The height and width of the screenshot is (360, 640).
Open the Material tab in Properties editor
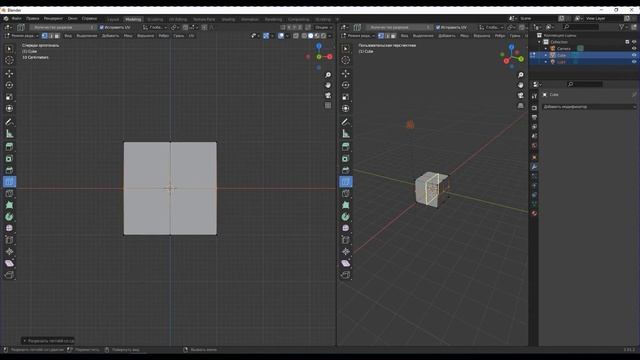point(534,213)
